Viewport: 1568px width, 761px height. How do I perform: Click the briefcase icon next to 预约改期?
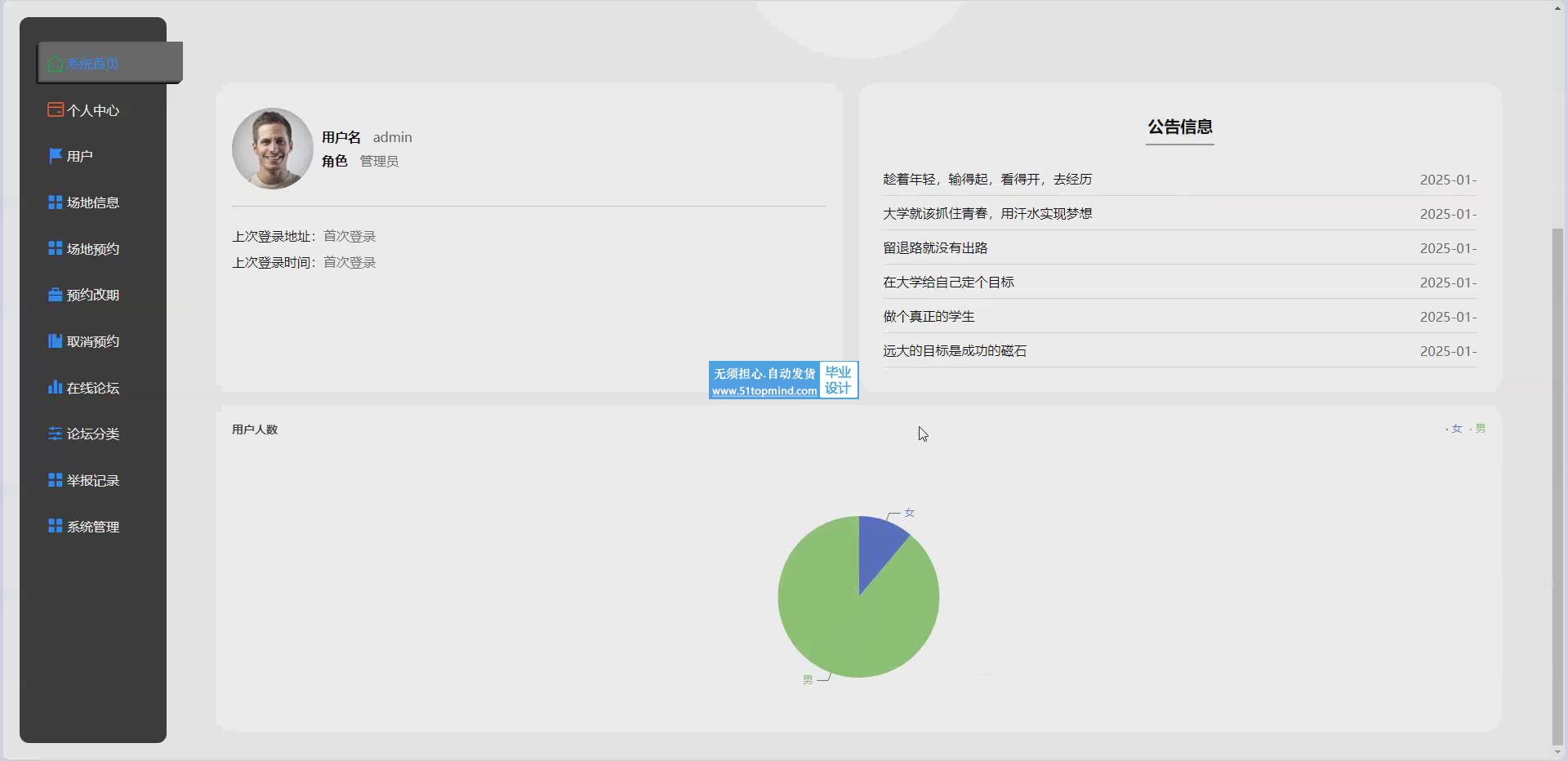click(x=55, y=295)
